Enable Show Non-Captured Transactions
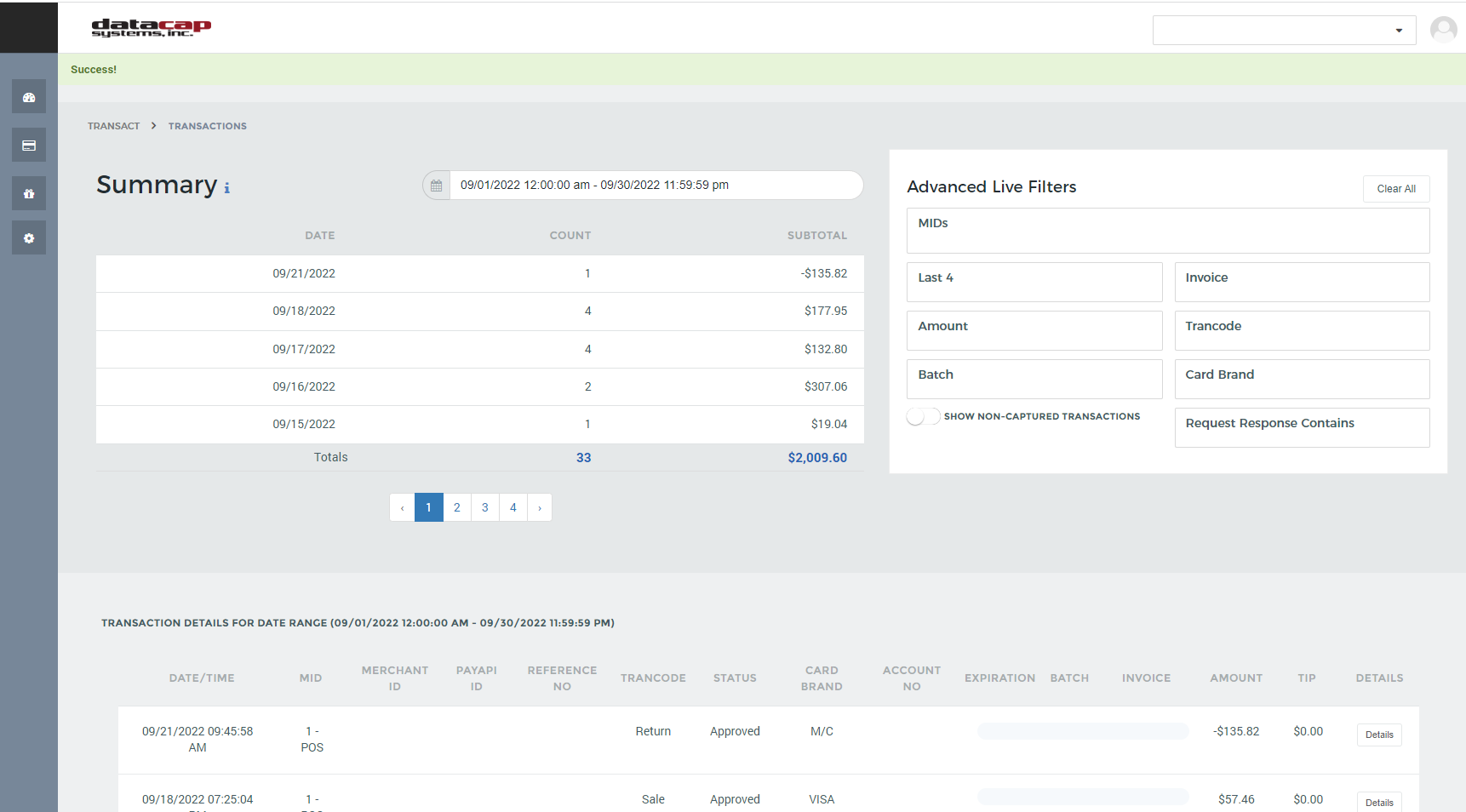Viewport: 1466px width, 812px height. pyautogui.click(x=923, y=416)
